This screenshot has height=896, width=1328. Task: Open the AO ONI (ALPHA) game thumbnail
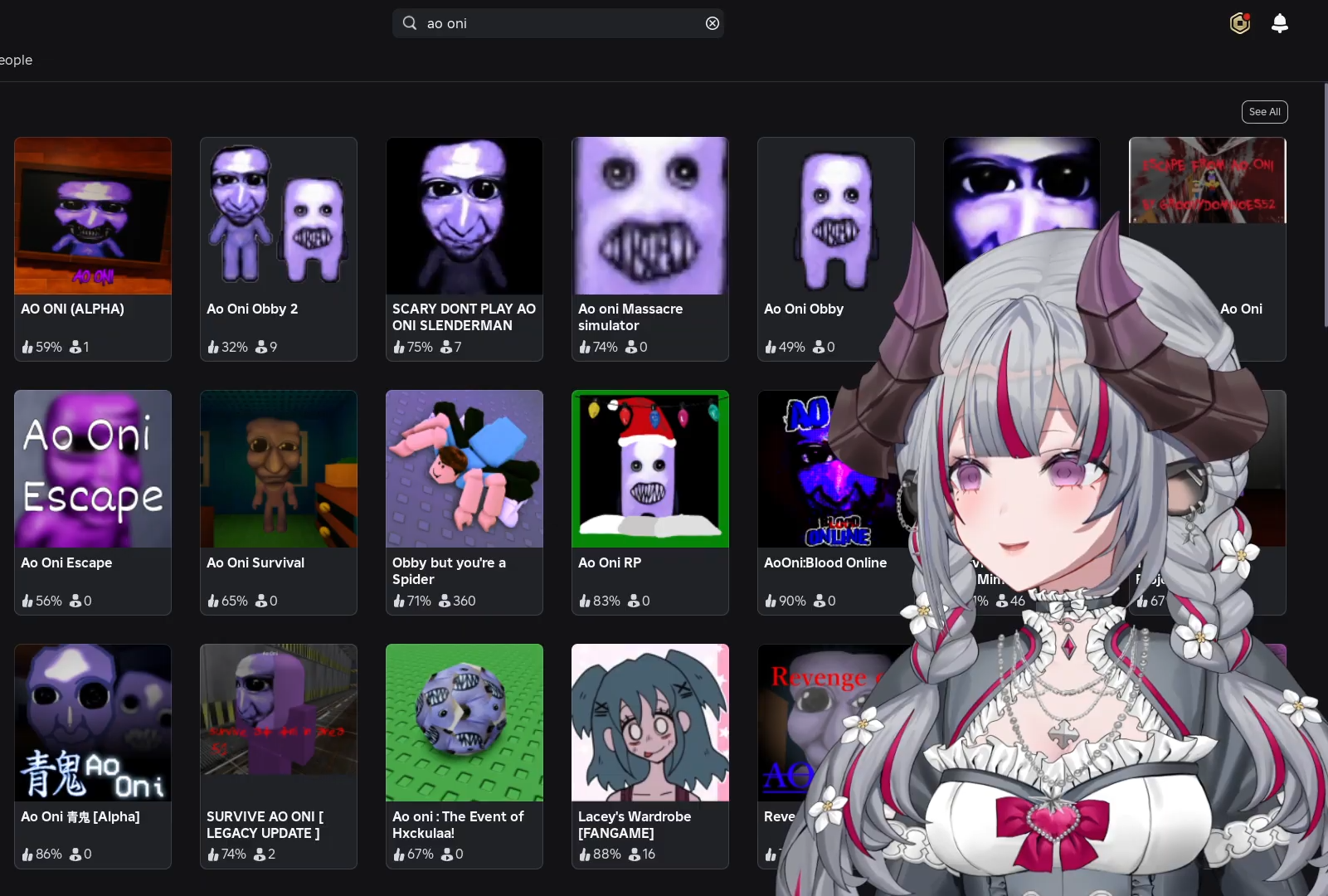(x=93, y=216)
